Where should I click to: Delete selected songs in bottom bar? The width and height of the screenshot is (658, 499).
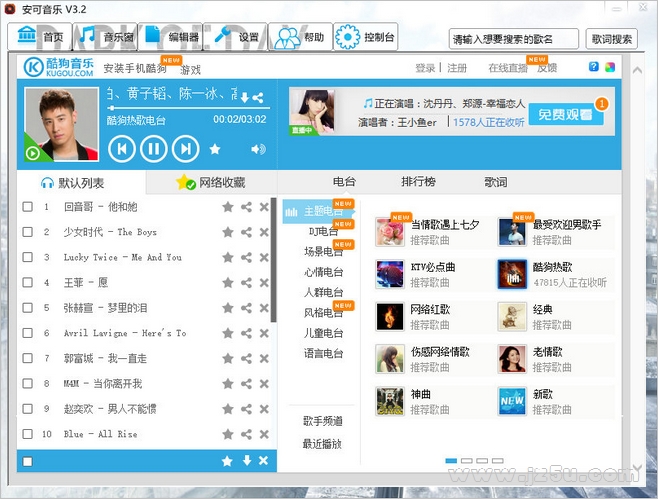[x=264, y=461]
